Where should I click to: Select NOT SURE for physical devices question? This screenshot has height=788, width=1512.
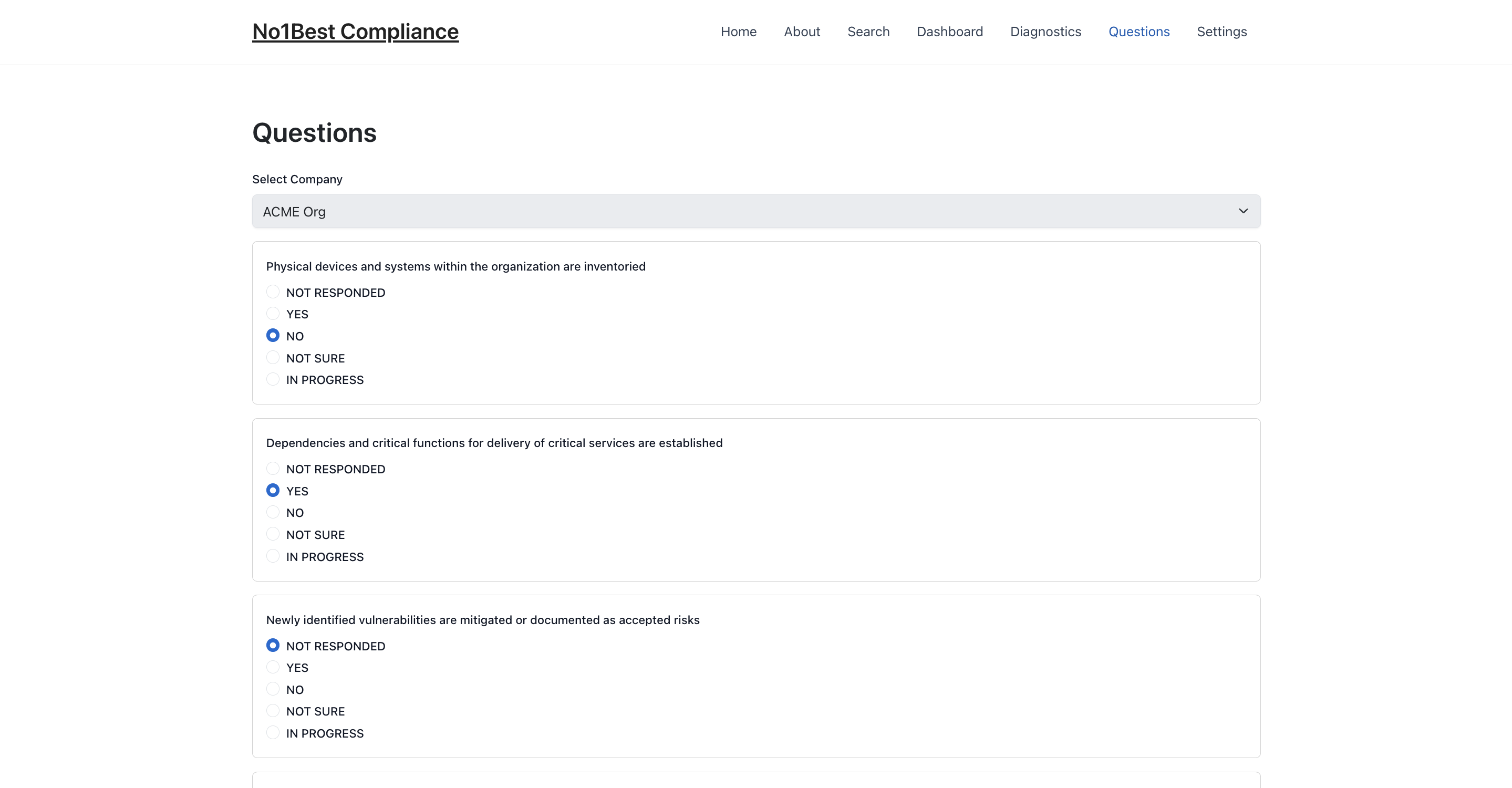(273, 358)
